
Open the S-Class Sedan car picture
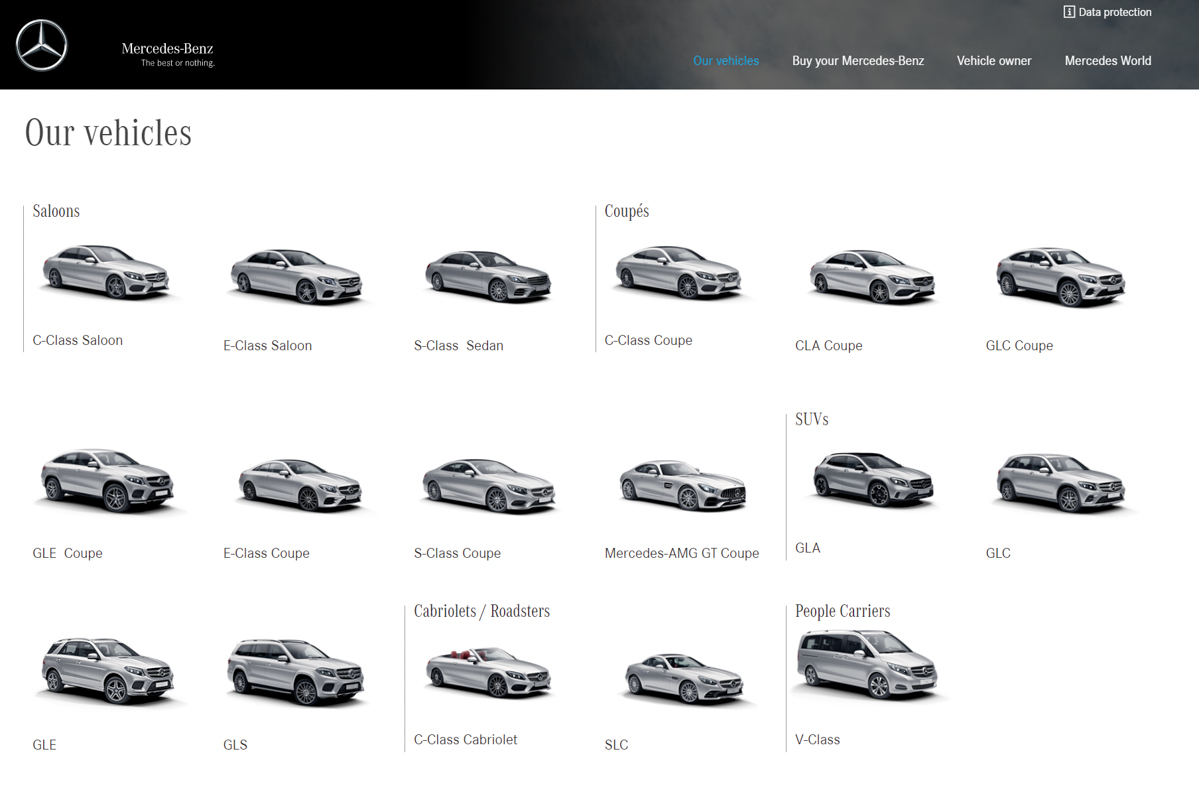click(x=487, y=277)
